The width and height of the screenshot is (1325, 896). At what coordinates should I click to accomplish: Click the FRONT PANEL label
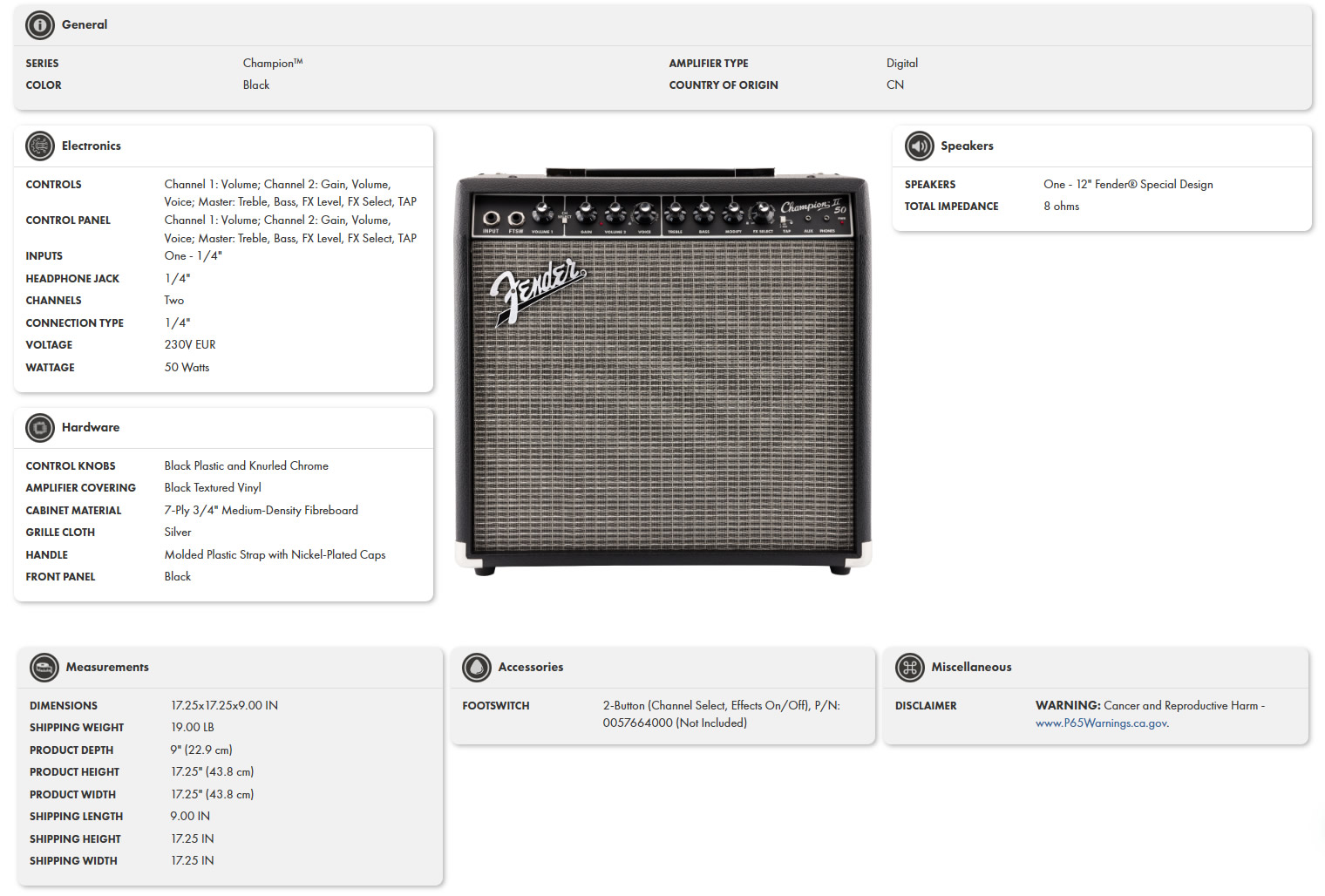60,577
